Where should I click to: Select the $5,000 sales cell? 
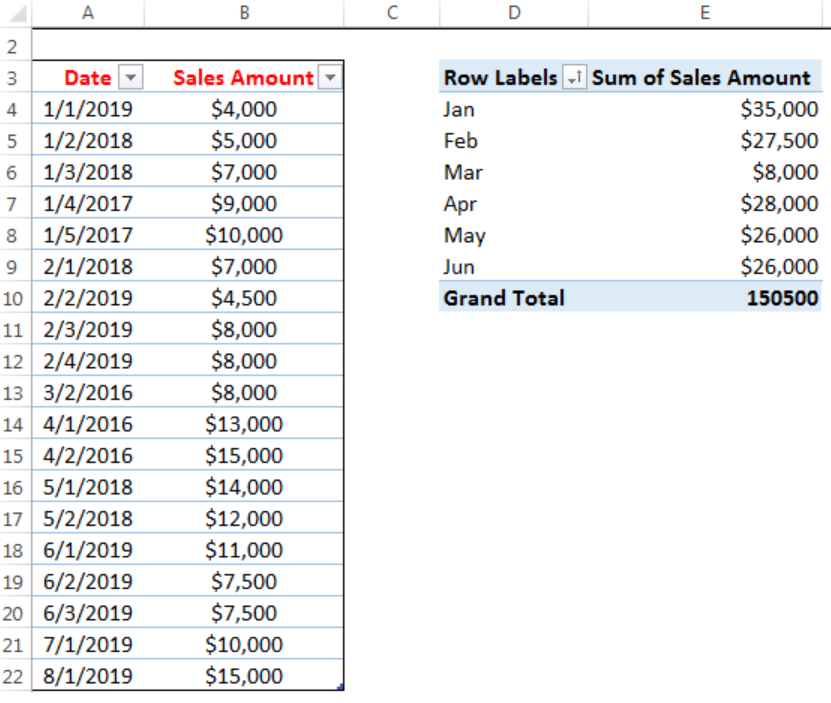coord(244,140)
